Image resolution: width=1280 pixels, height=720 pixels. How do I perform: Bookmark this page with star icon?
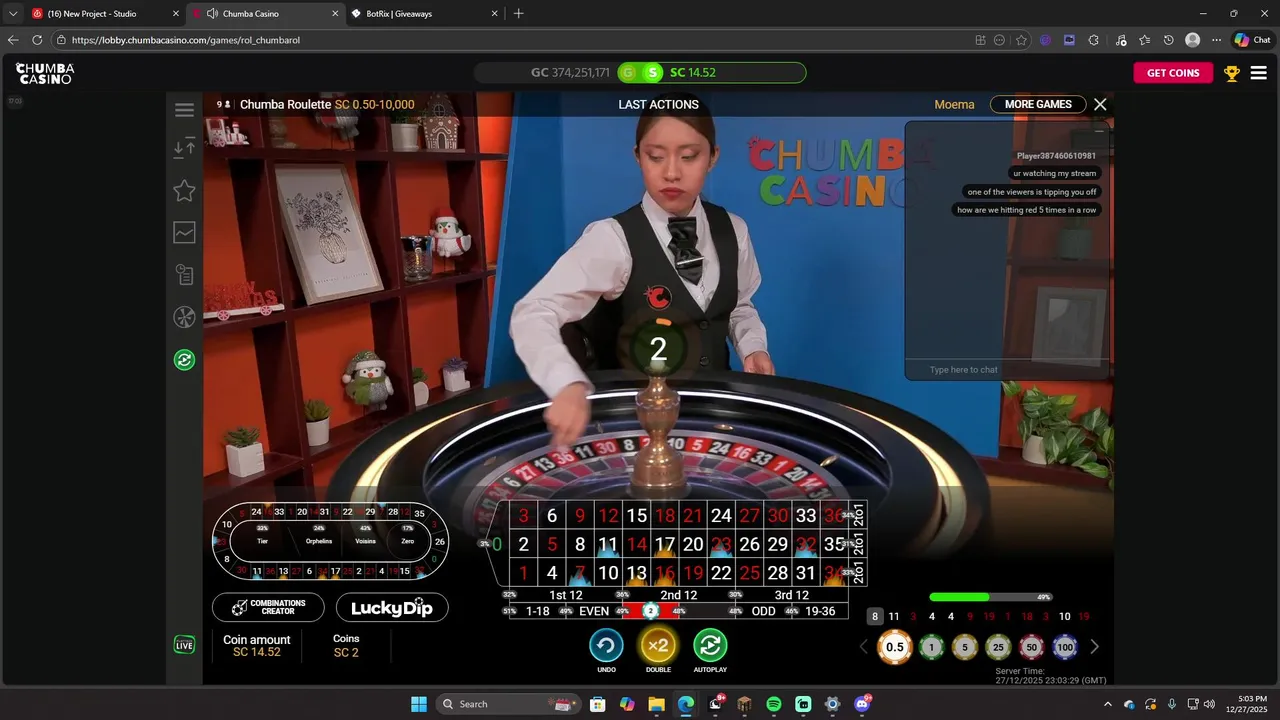[1021, 40]
